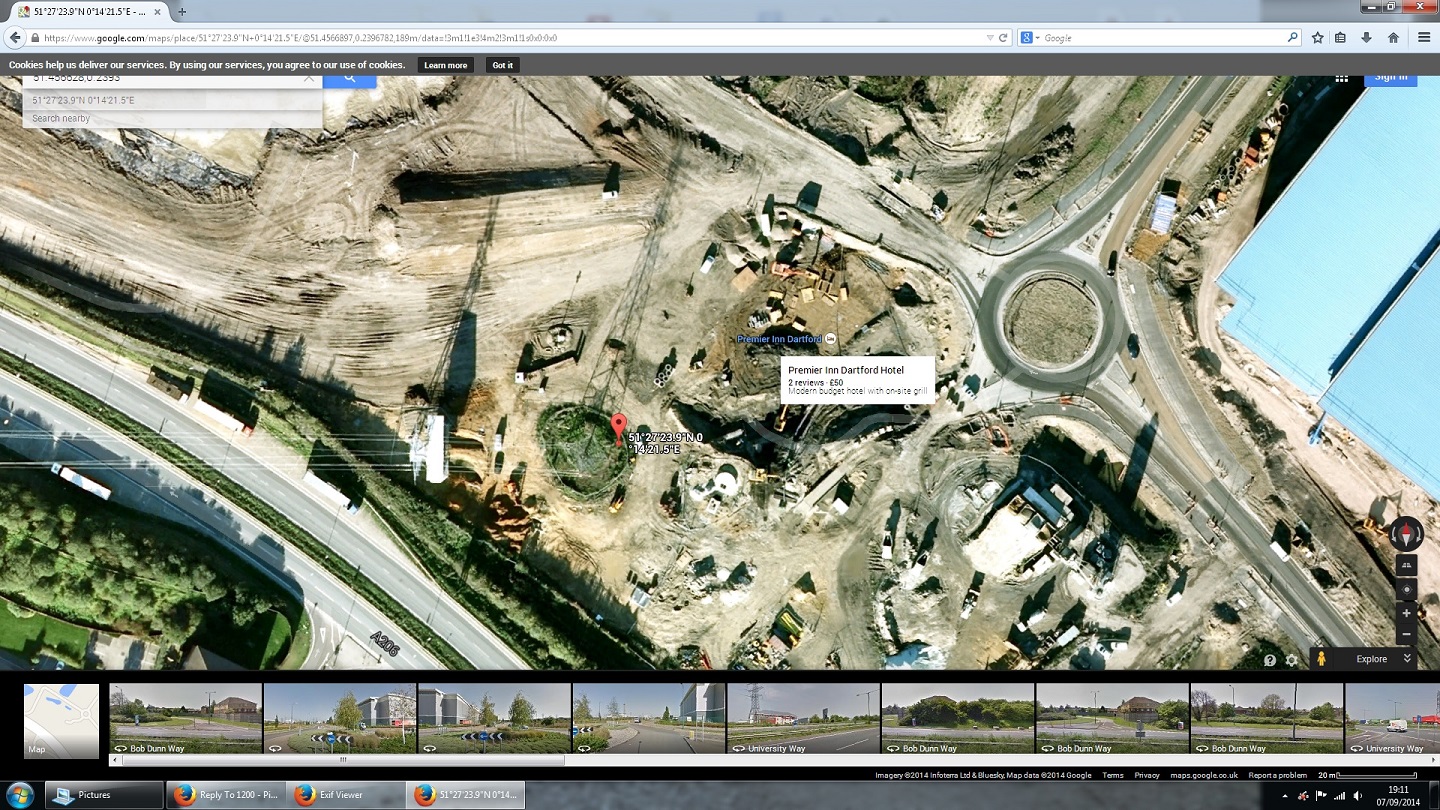Switch to the Pictures taskbar window
Viewport: 1440px width, 810px height.
[104, 796]
